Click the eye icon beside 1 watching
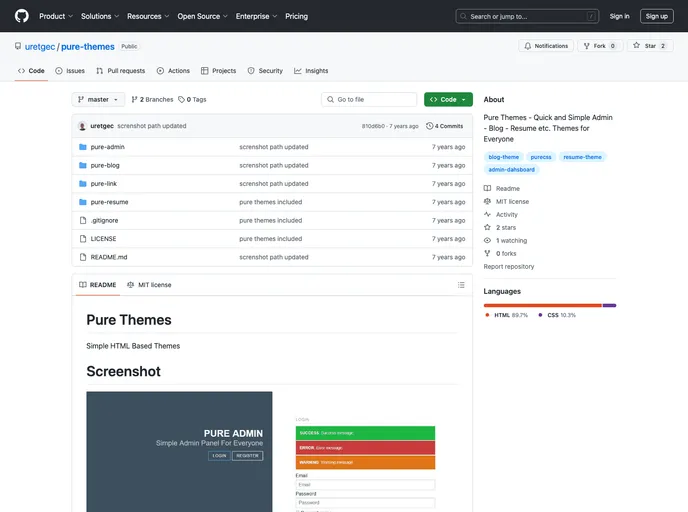Viewport: 688px width, 512px height. (x=487, y=240)
